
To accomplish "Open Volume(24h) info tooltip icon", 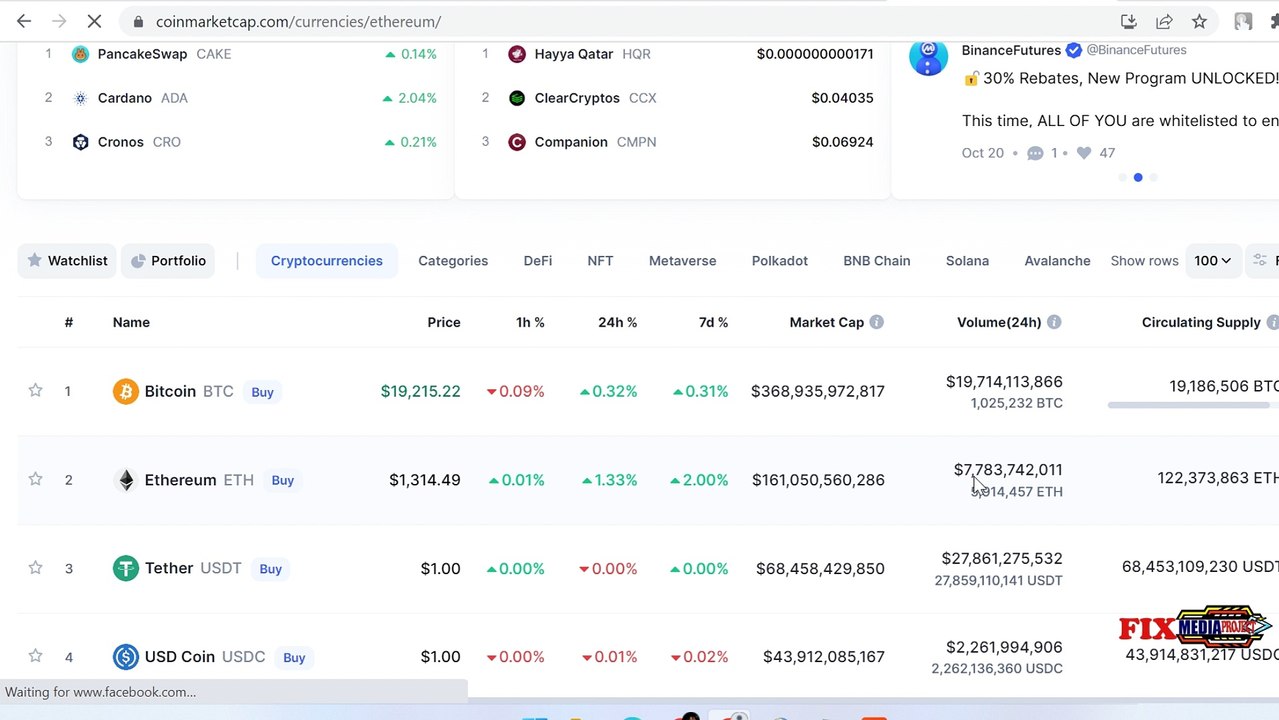I will coord(1054,322).
